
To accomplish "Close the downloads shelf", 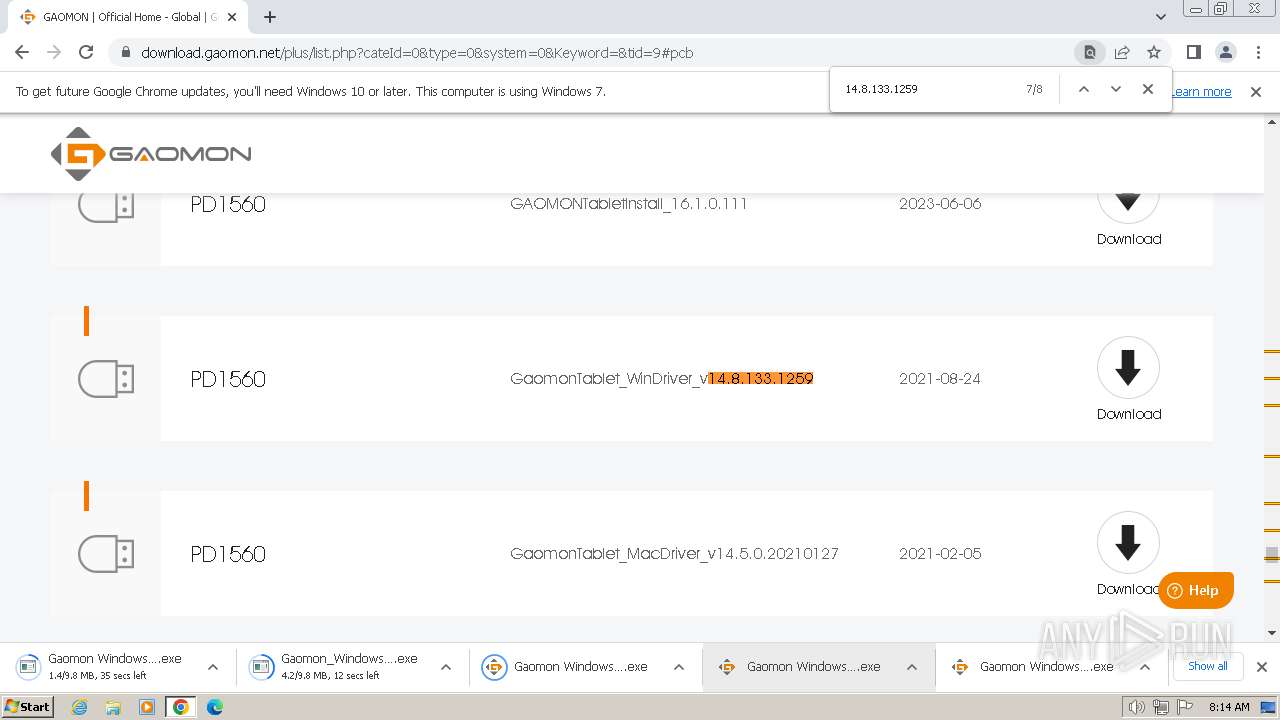I will [x=1261, y=667].
